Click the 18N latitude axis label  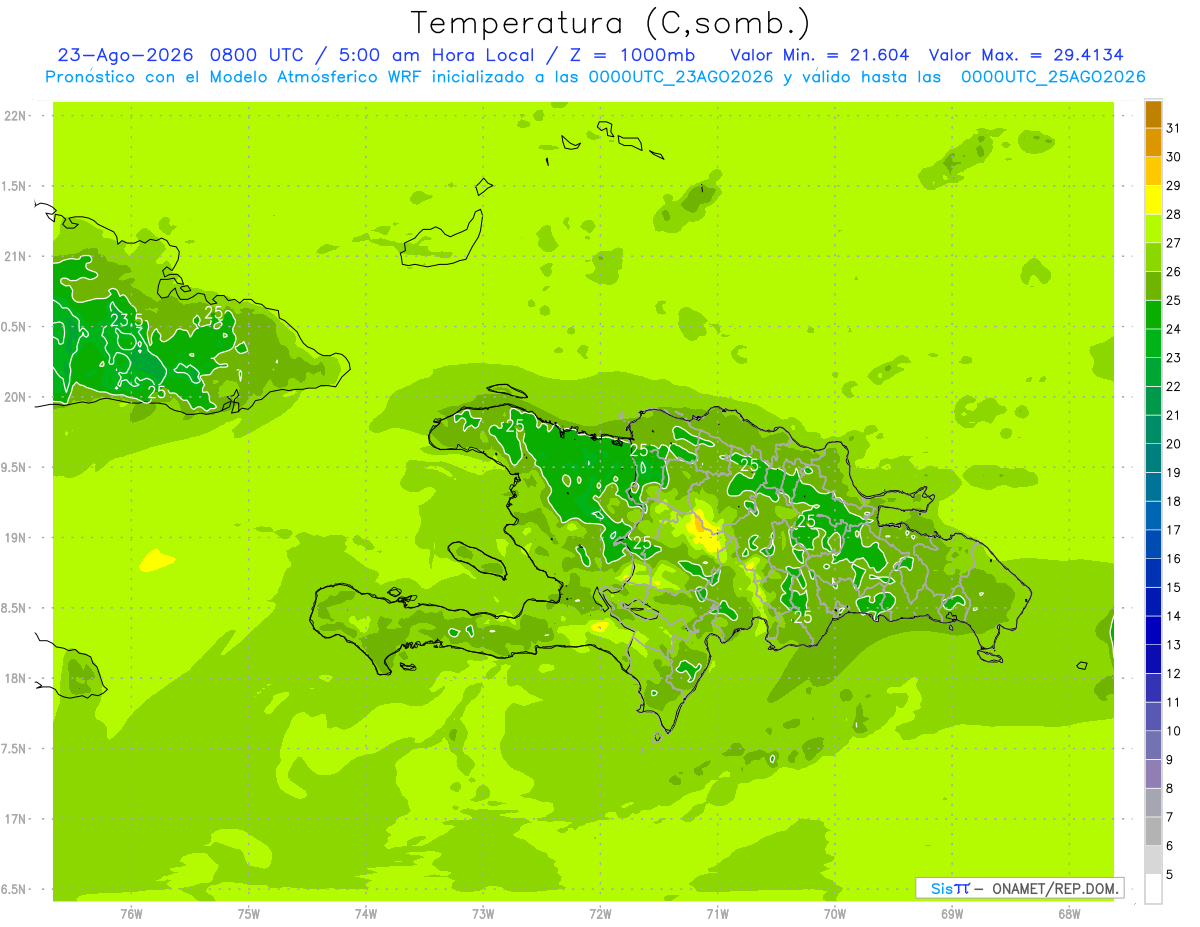[16, 678]
